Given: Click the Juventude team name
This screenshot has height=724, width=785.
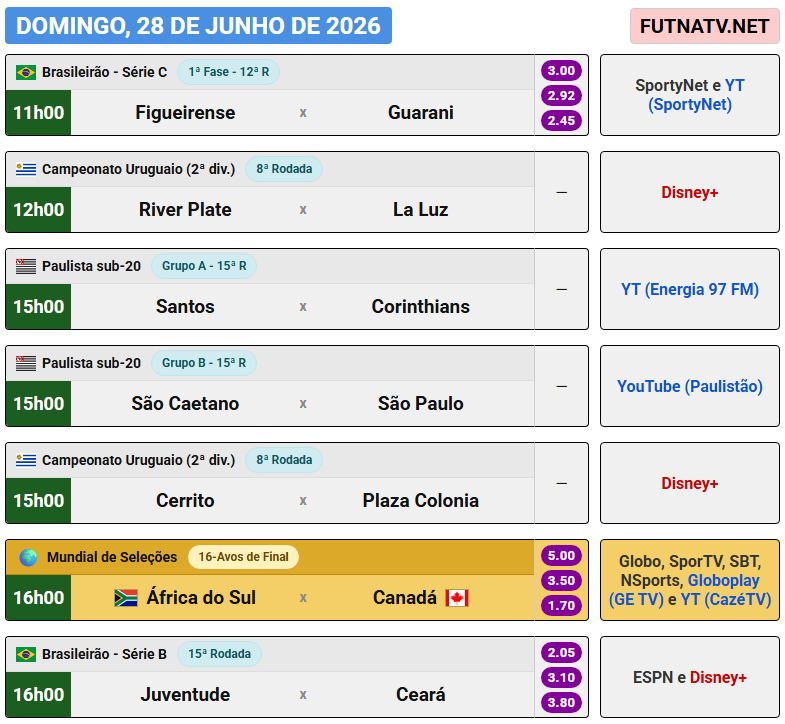Looking at the screenshot, I should tap(185, 695).
